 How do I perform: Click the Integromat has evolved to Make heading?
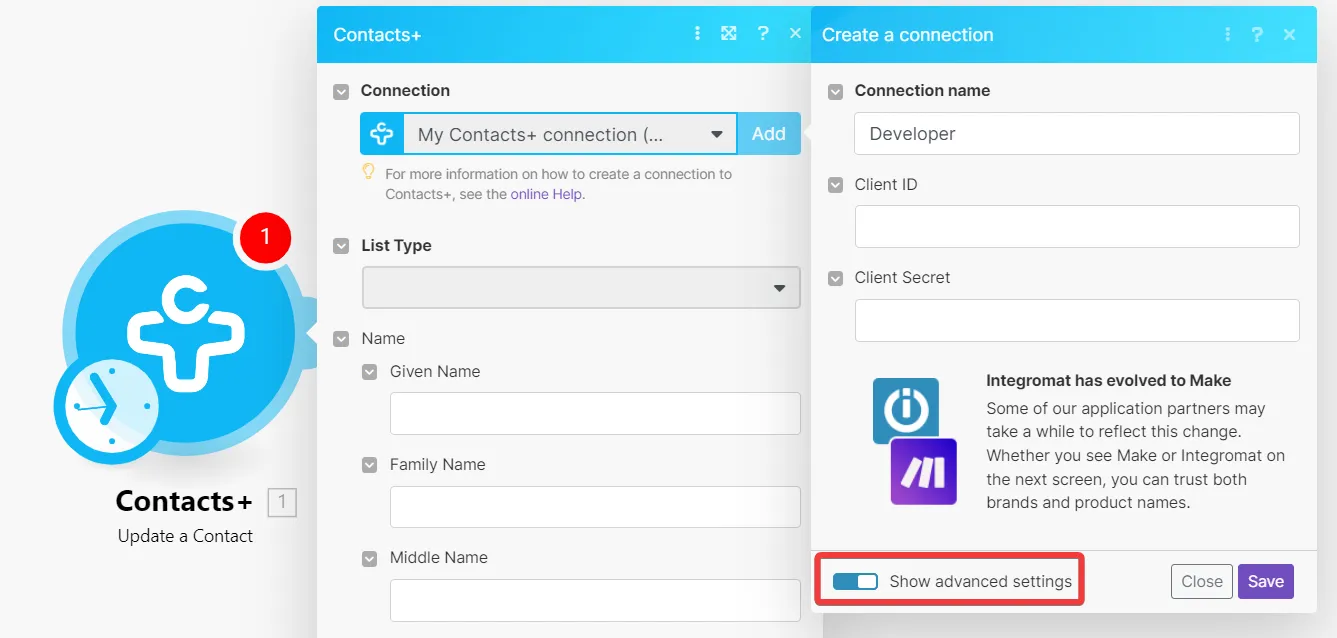[x=1108, y=381]
